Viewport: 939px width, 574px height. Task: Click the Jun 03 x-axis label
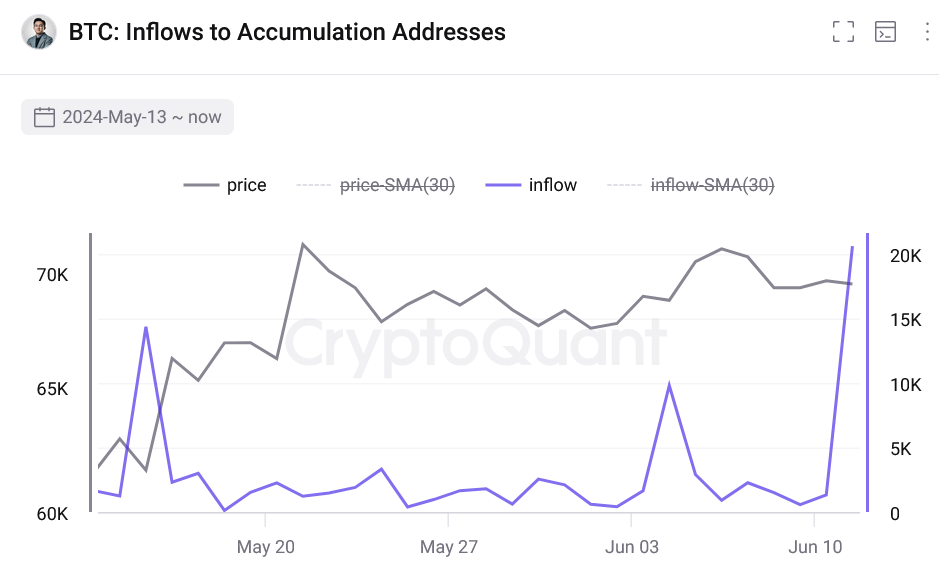click(x=632, y=547)
